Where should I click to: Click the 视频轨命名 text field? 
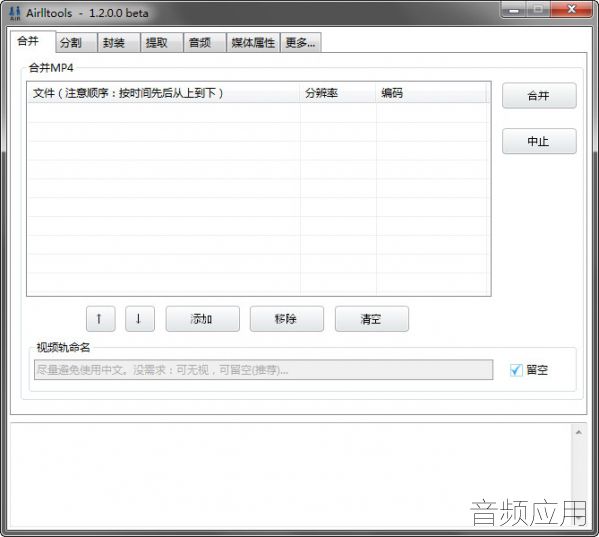(x=263, y=370)
